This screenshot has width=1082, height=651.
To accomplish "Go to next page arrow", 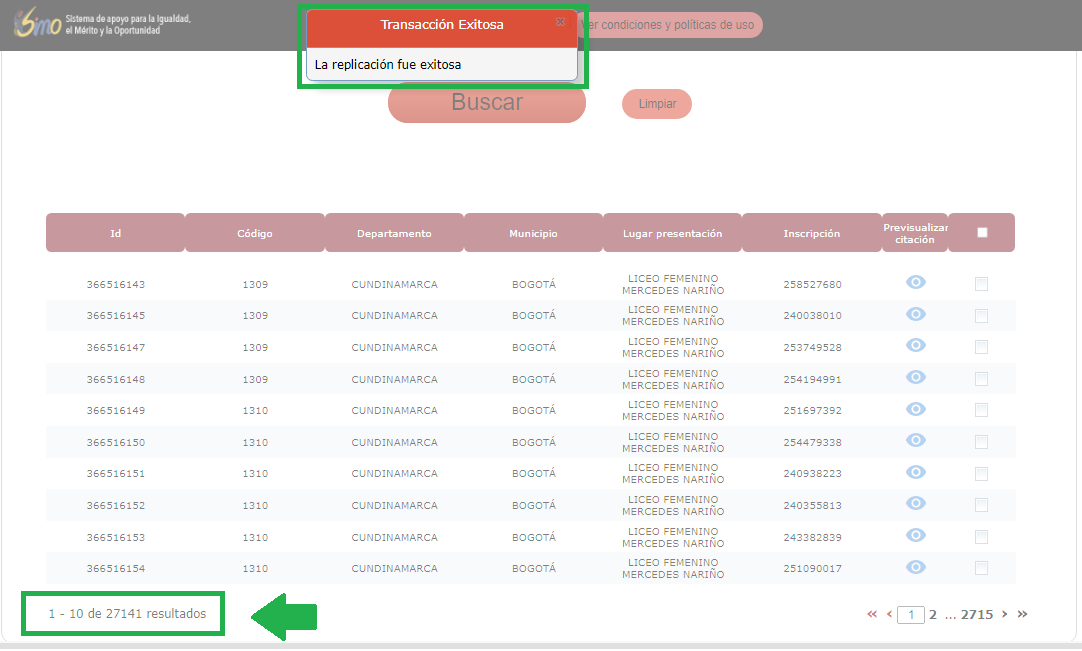I will [x=1004, y=615].
